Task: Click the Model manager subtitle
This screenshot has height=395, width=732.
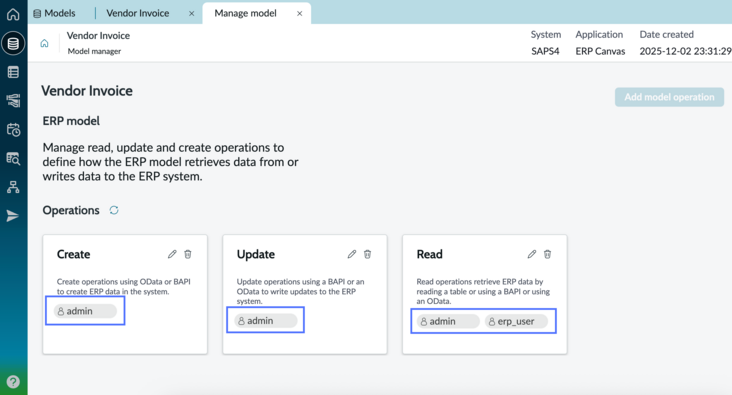Action: click(94, 51)
